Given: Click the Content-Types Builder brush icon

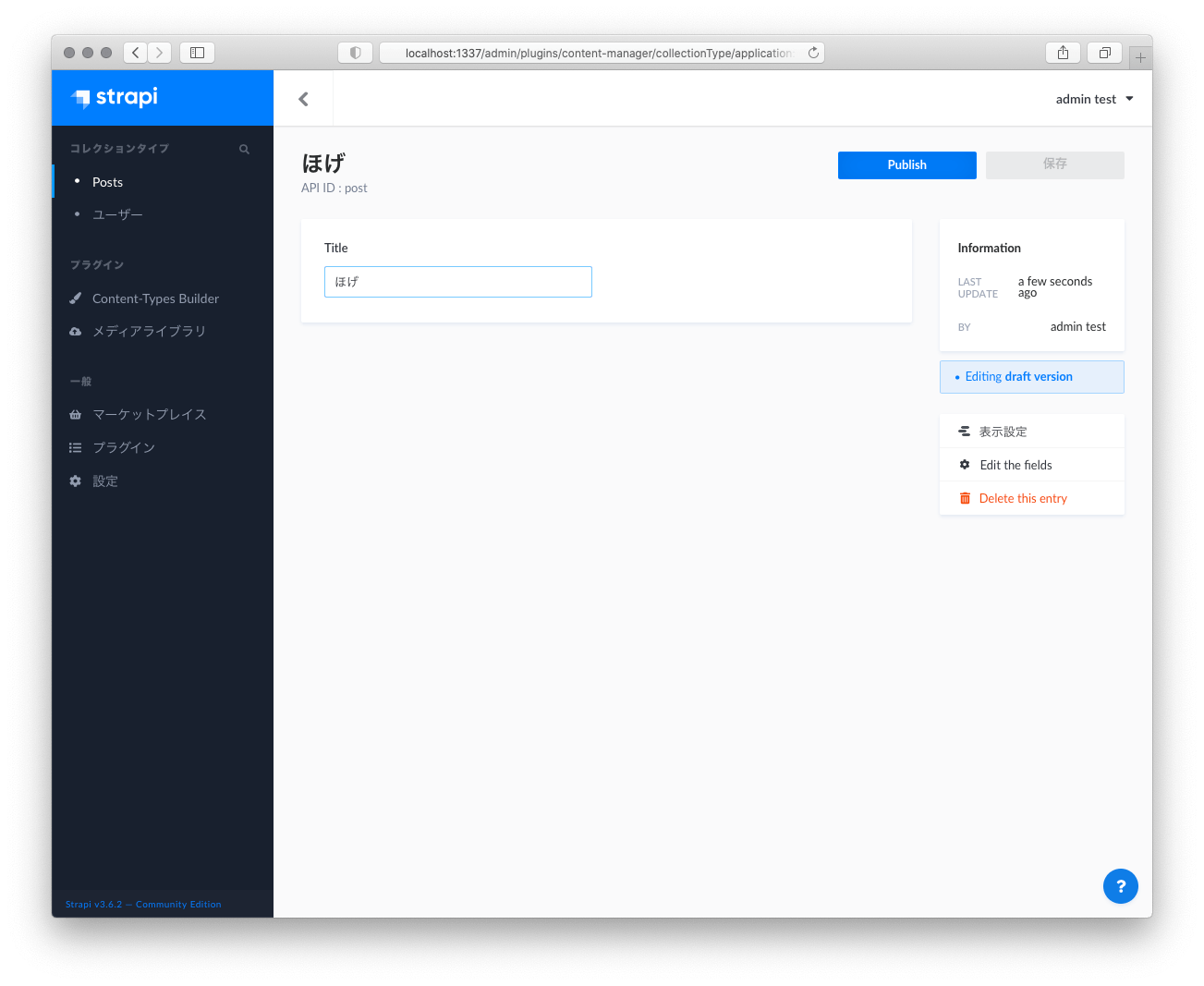Looking at the screenshot, I should coord(76,298).
